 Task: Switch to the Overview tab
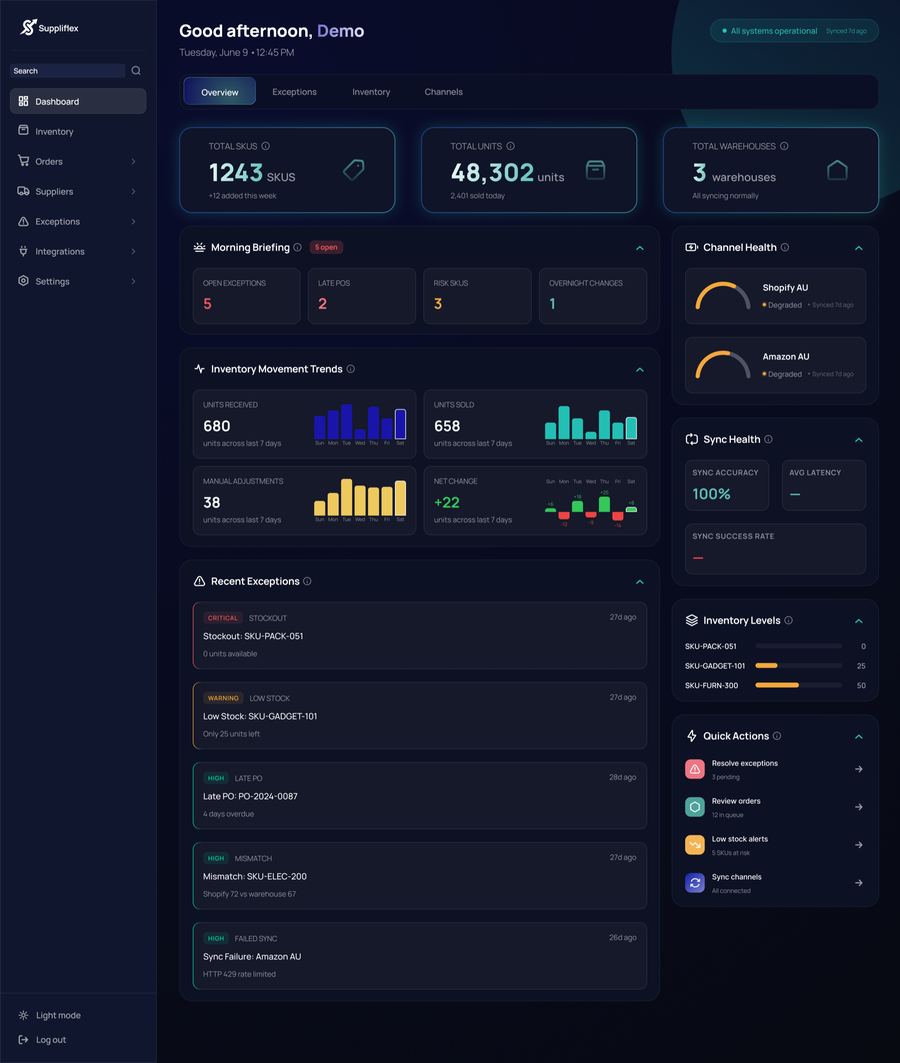click(220, 92)
